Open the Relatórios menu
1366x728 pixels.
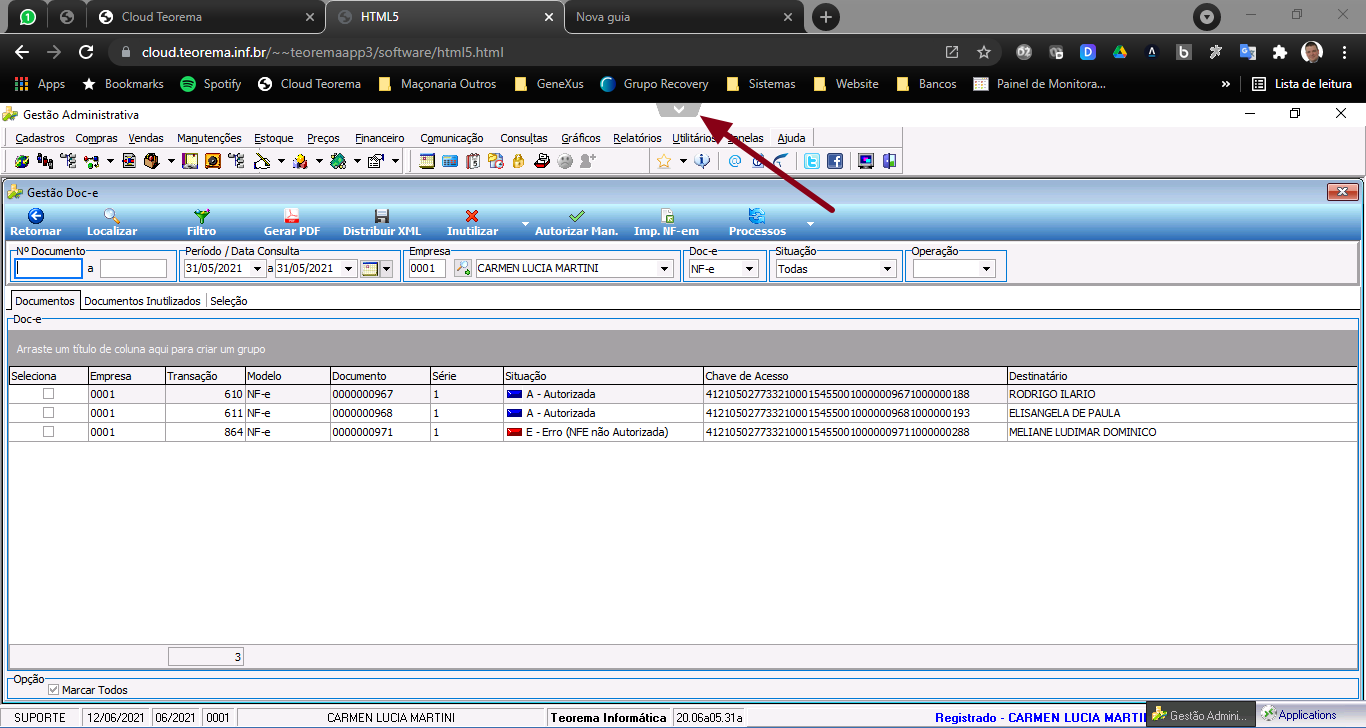[x=637, y=138]
